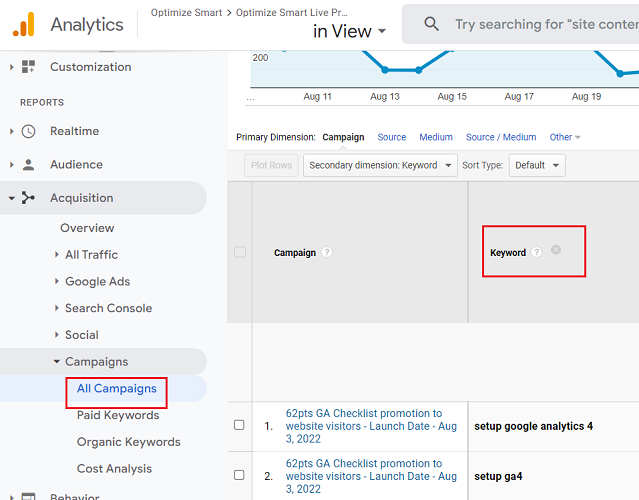
Task: Click the Plot Rows button
Action: click(x=271, y=165)
